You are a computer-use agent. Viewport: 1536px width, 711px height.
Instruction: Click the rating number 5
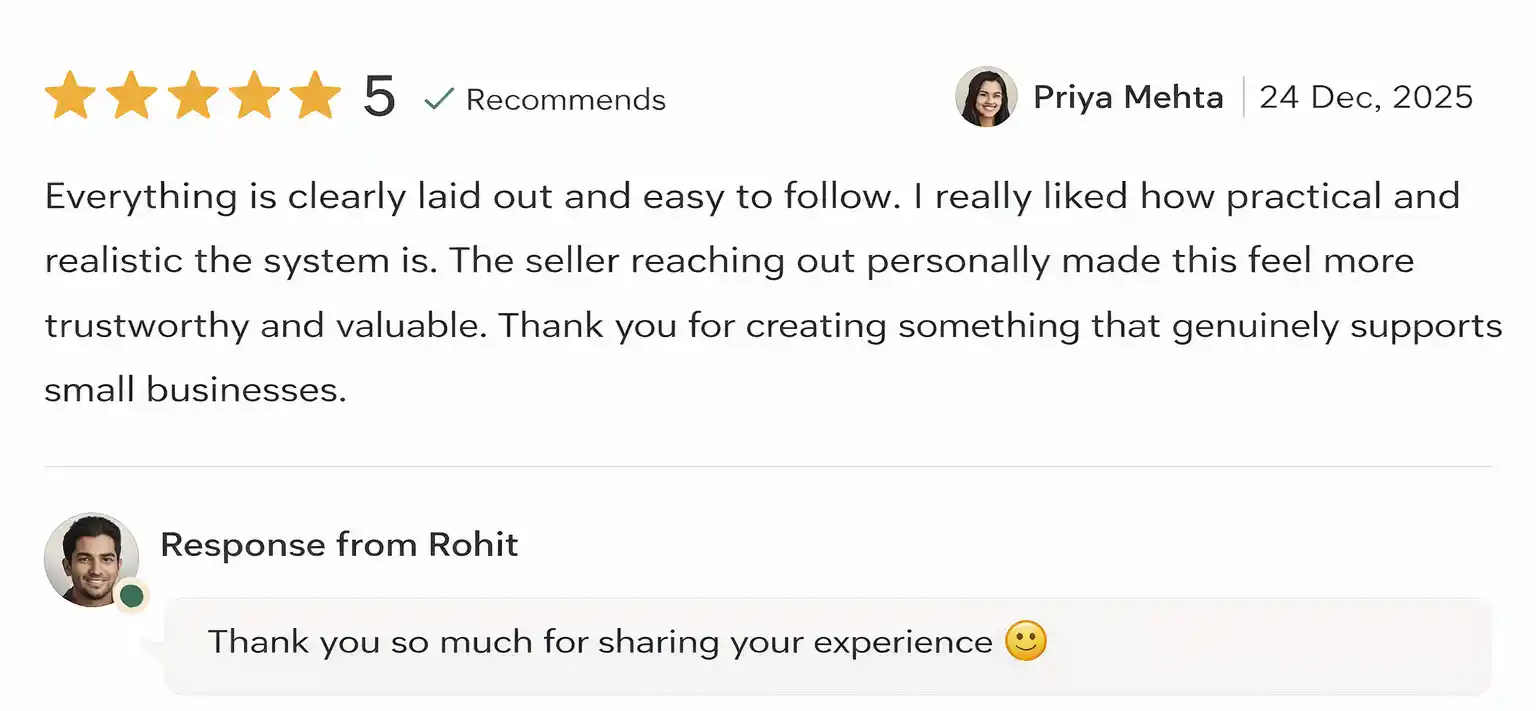(379, 97)
